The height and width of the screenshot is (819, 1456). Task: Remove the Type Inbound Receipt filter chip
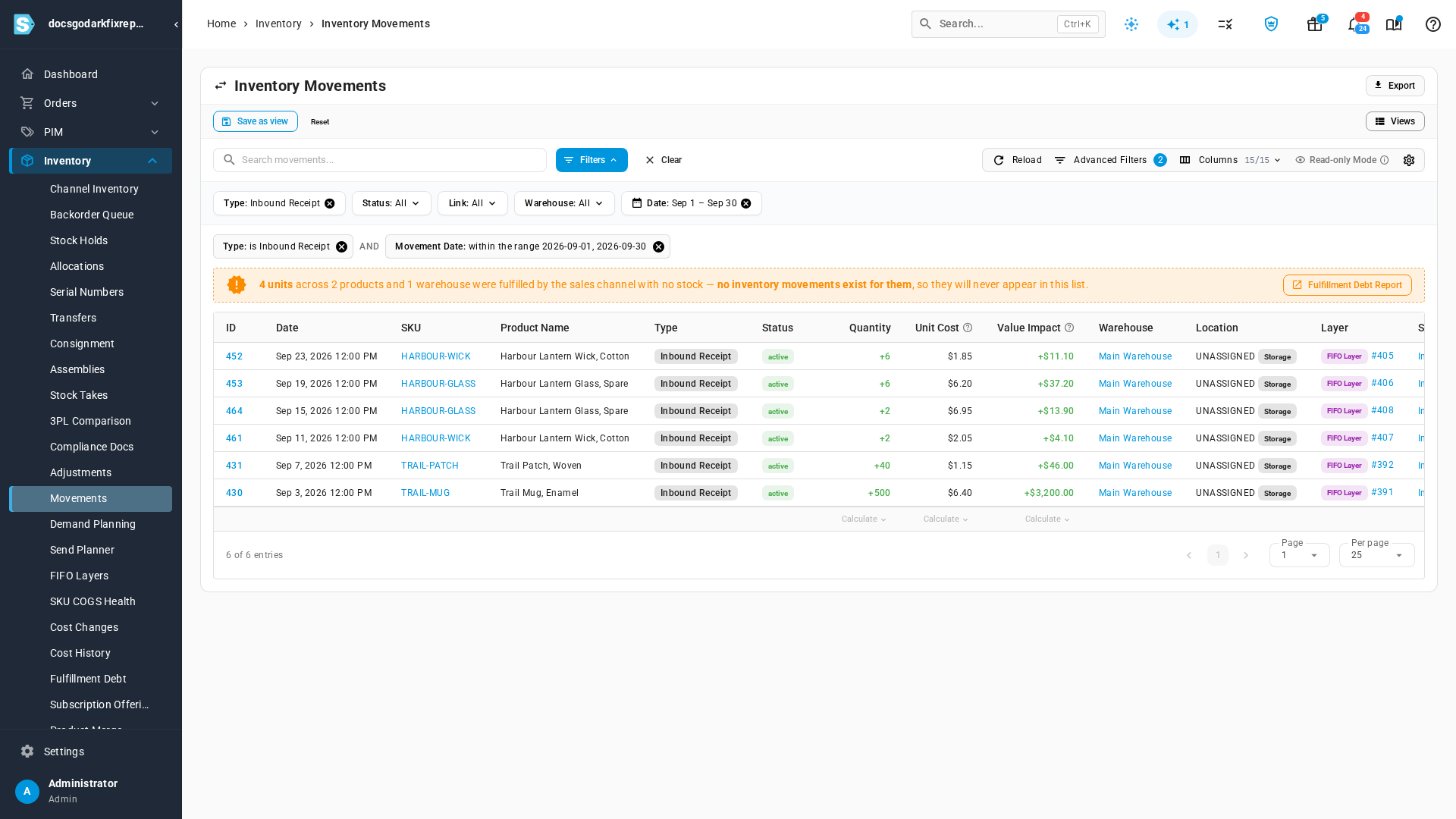point(329,203)
